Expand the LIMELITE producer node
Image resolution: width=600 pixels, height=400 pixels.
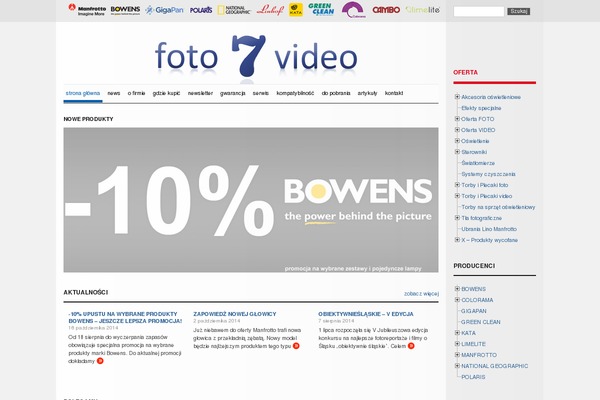457,344
